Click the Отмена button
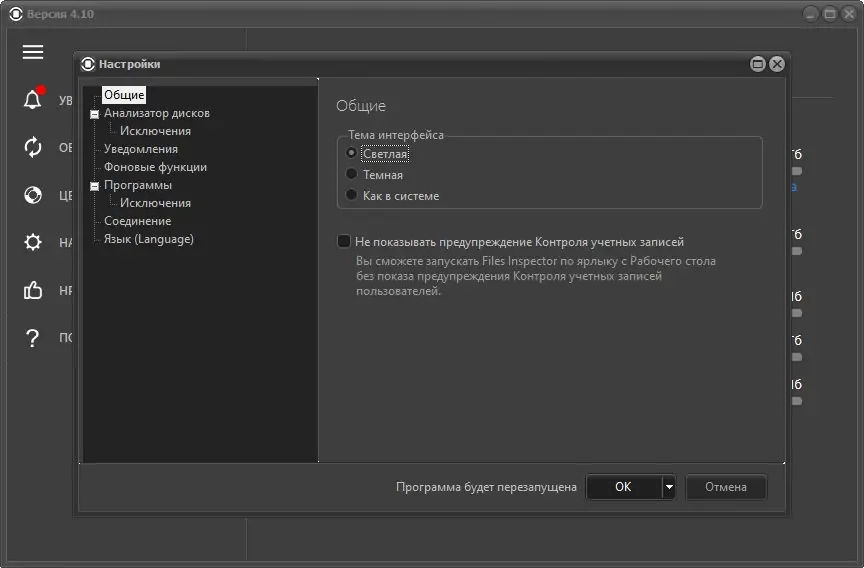The height and width of the screenshot is (568, 864). (x=726, y=487)
